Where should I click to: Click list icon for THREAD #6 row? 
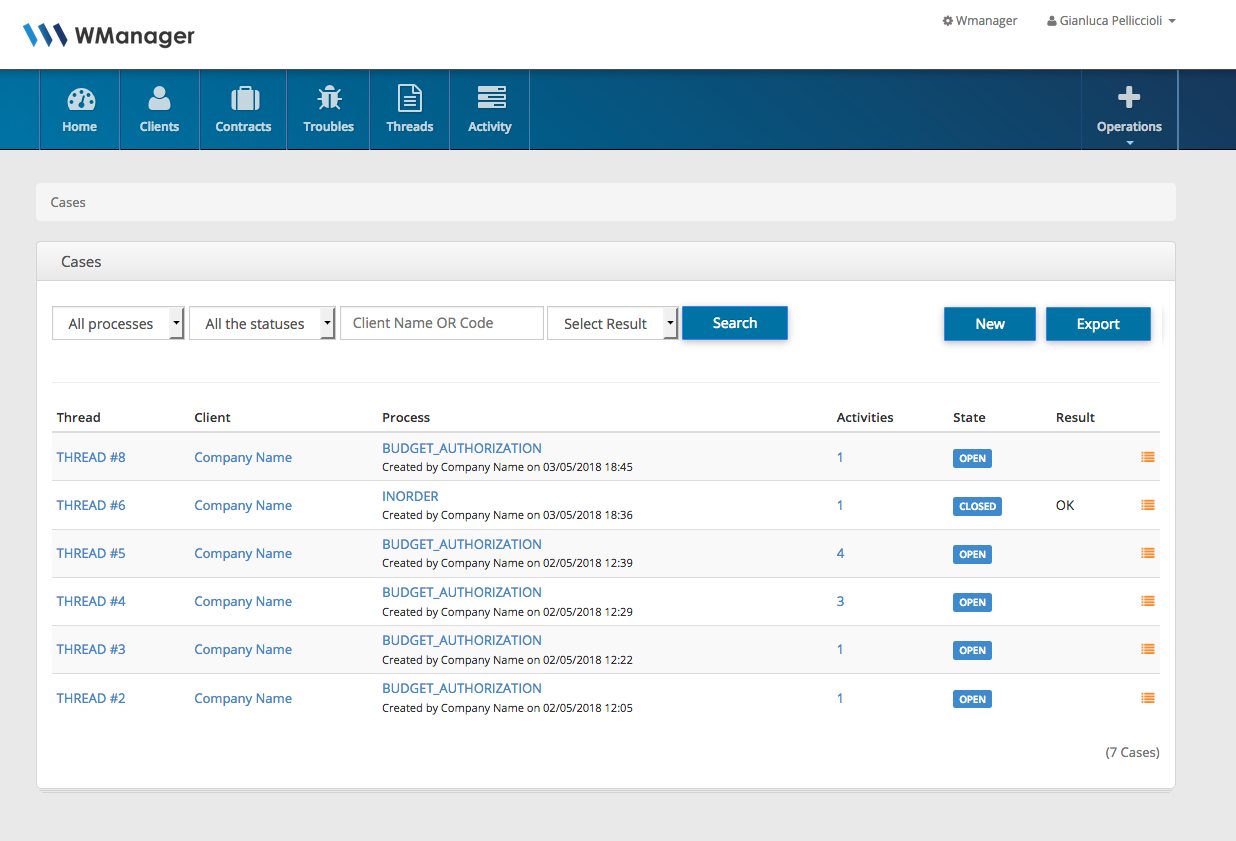pyautogui.click(x=1147, y=505)
